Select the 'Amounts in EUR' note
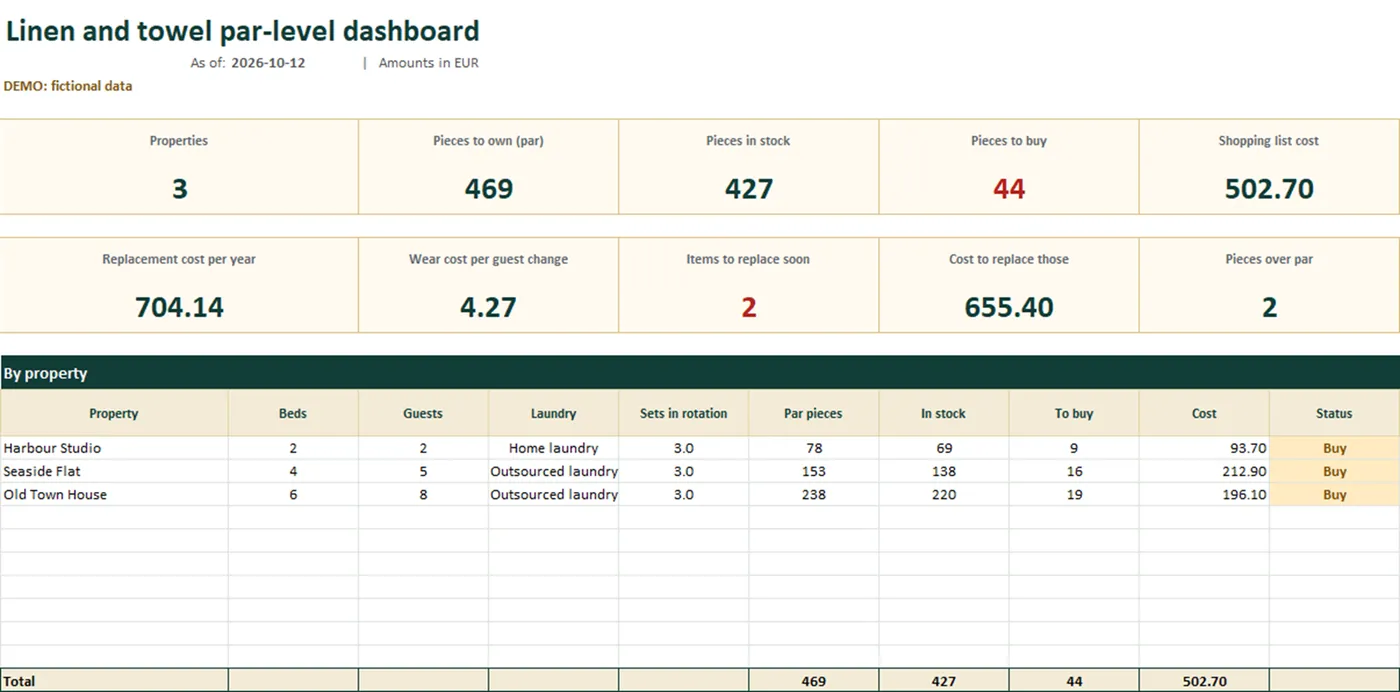 coord(428,63)
